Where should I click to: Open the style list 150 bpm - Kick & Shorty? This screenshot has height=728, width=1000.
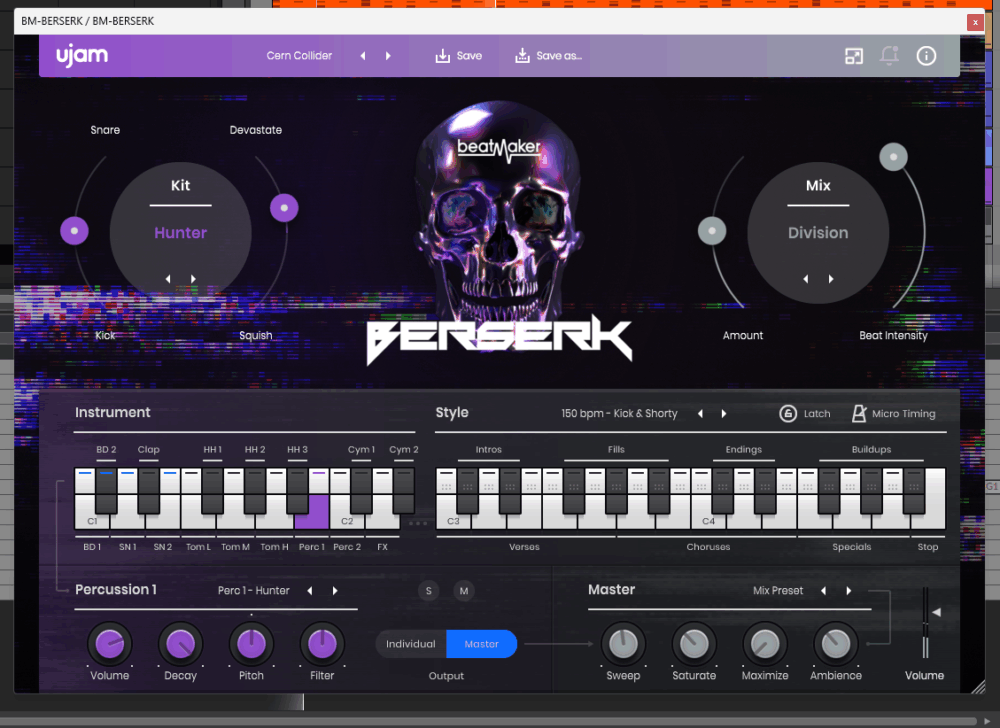click(619, 414)
